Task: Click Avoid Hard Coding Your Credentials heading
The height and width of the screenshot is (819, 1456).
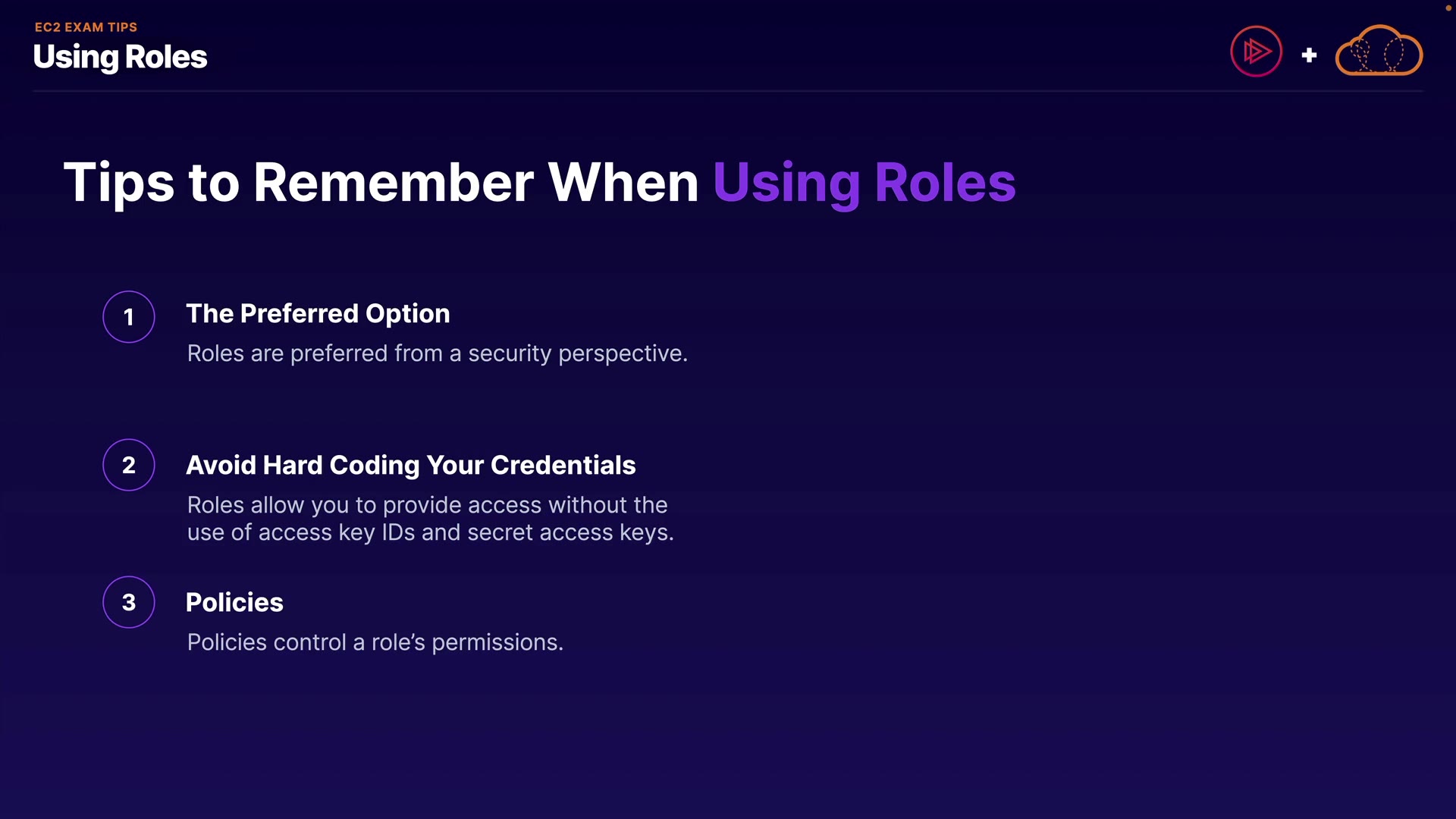Action: 410,465
